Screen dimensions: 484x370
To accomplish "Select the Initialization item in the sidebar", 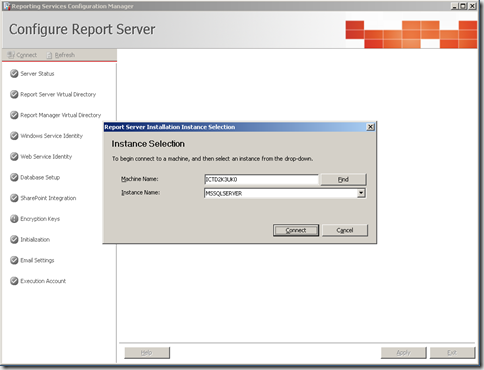I will click(35, 239).
